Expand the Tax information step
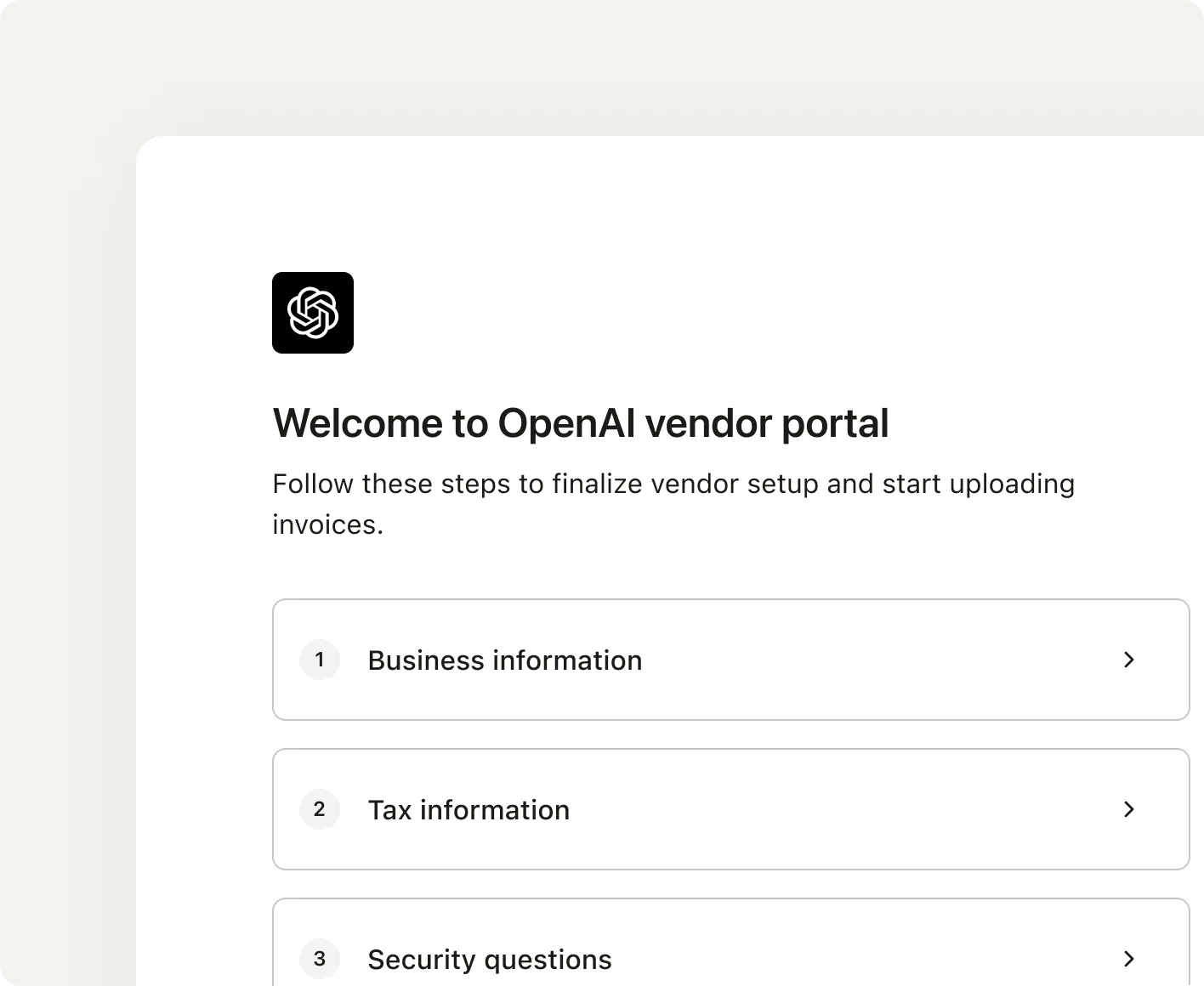Image resolution: width=1204 pixels, height=986 pixels. 731,809
